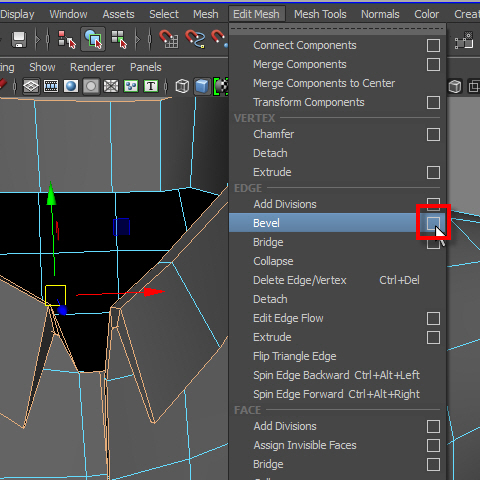The height and width of the screenshot is (480, 480).
Task: Click the Save scene floppy disk icon
Action: (x=19, y=40)
